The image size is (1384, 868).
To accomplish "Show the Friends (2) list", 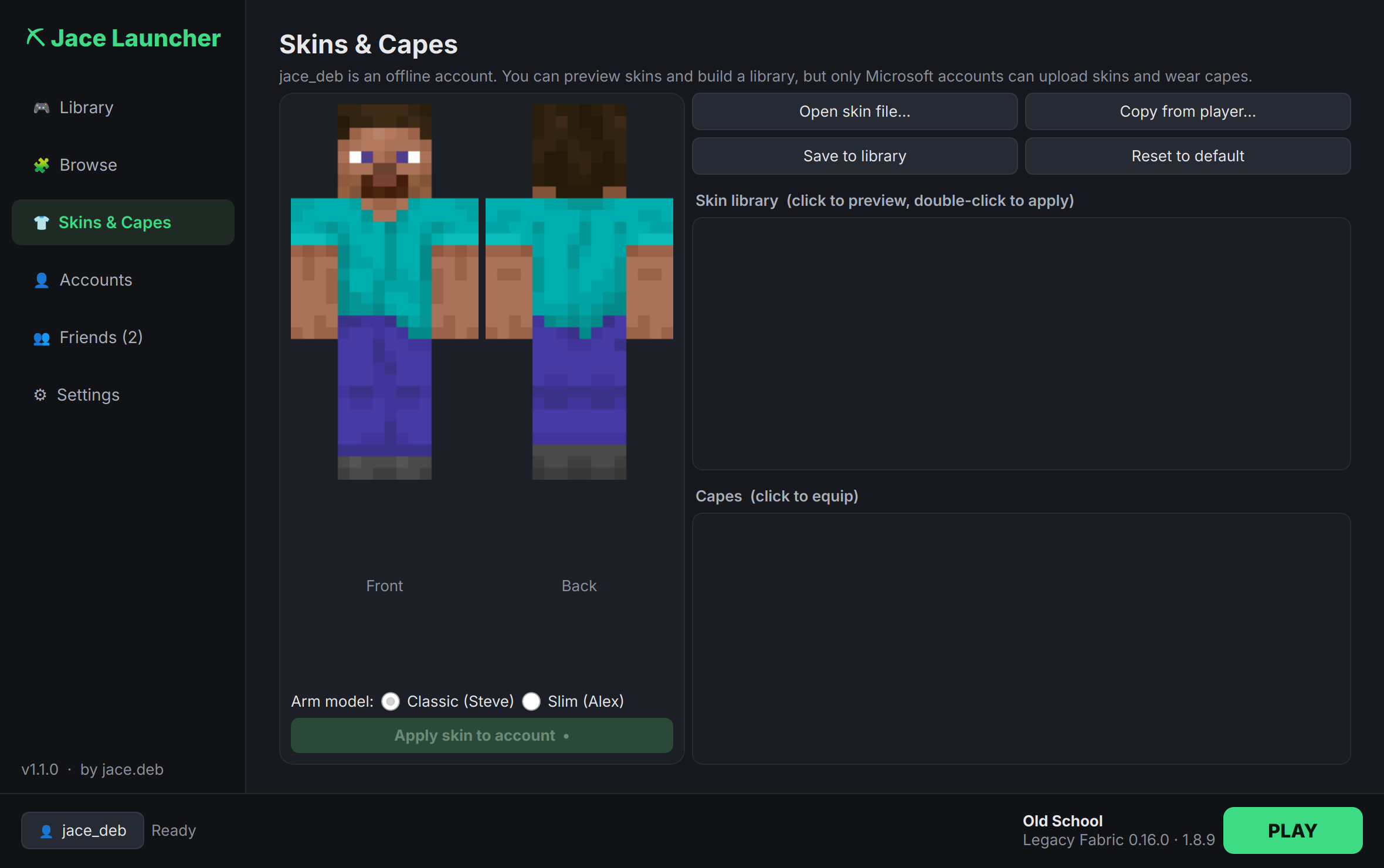I will pyautogui.click(x=123, y=338).
